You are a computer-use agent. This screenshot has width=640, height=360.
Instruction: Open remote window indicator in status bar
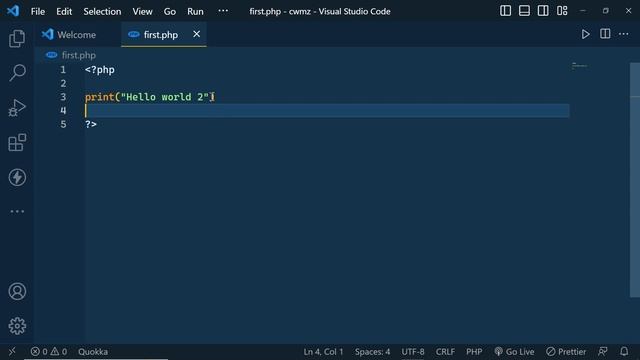12,351
